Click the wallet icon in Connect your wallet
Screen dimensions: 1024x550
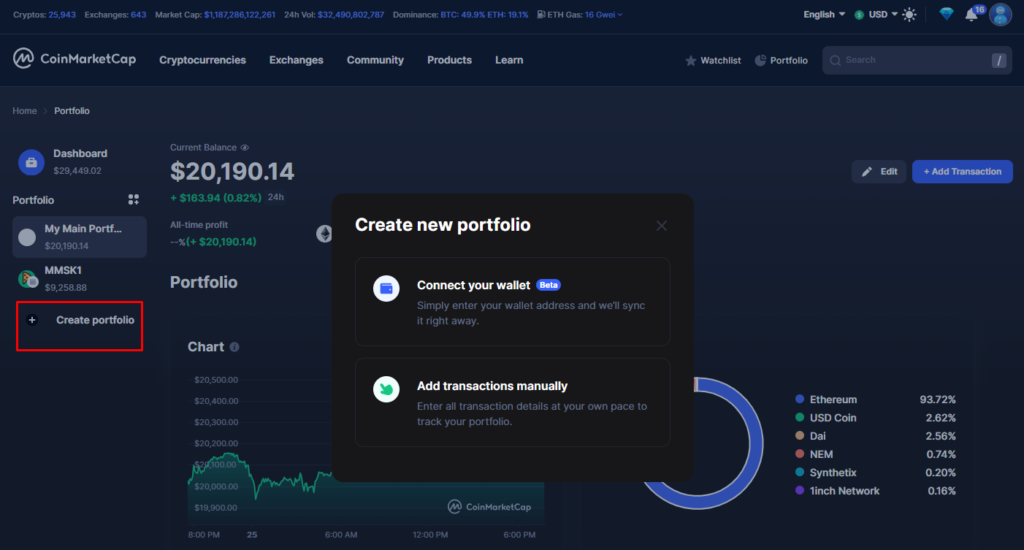pyautogui.click(x=386, y=288)
